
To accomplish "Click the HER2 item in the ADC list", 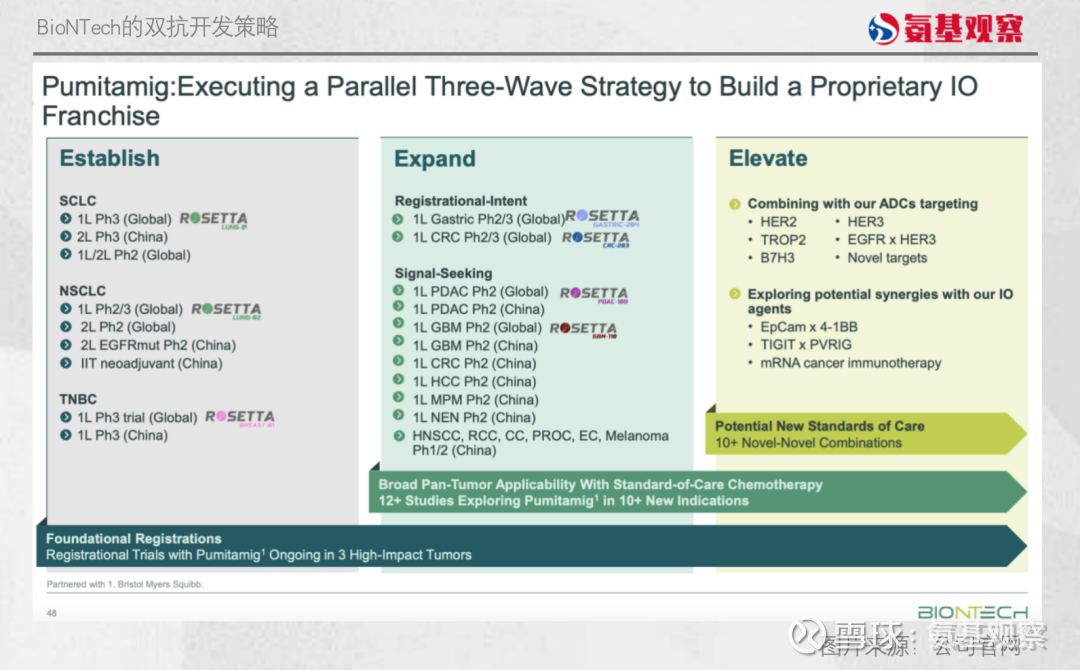I will (x=778, y=222).
